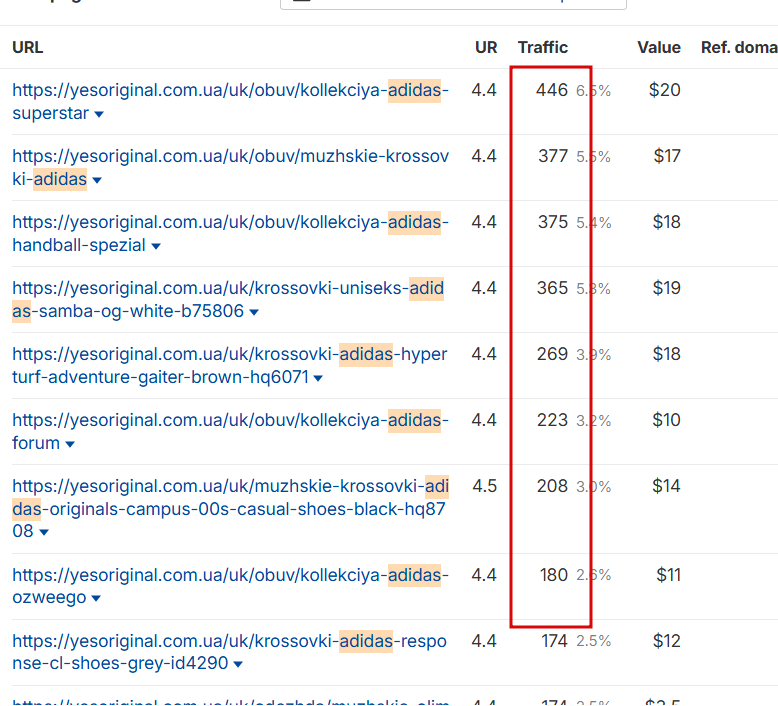The width and height of the screenshot is (778, 706).
Task: Select traffic value 208 in campus row
Action: (552, 486)
